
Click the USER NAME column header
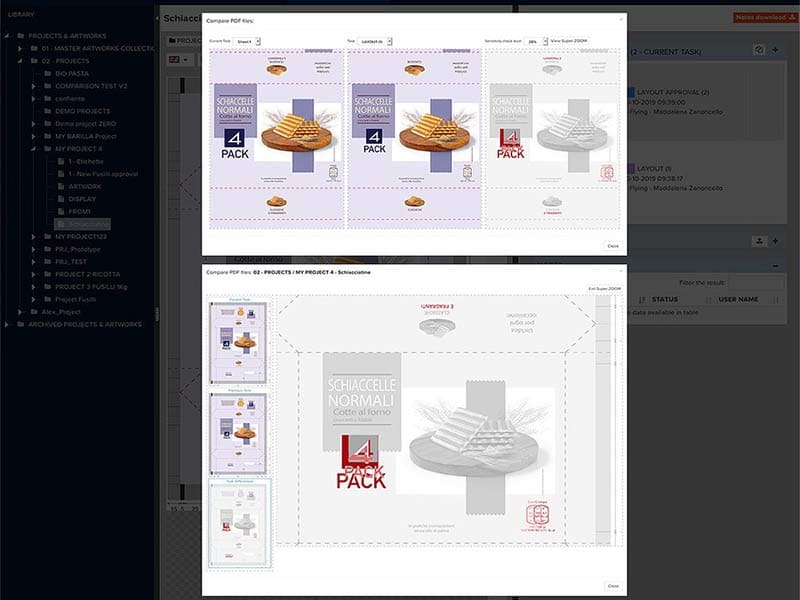(738, 299)
